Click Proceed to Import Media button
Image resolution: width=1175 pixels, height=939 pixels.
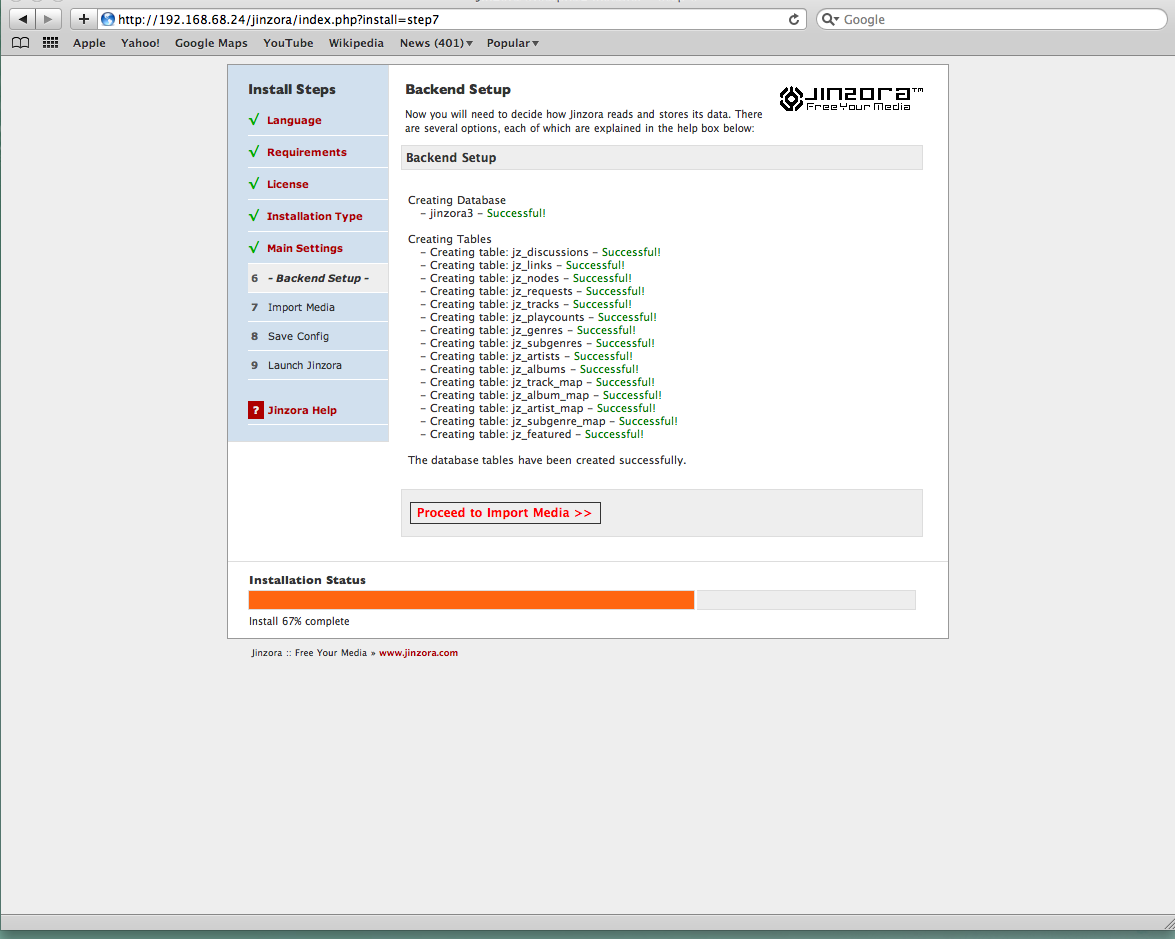click(x=505, y=513)
